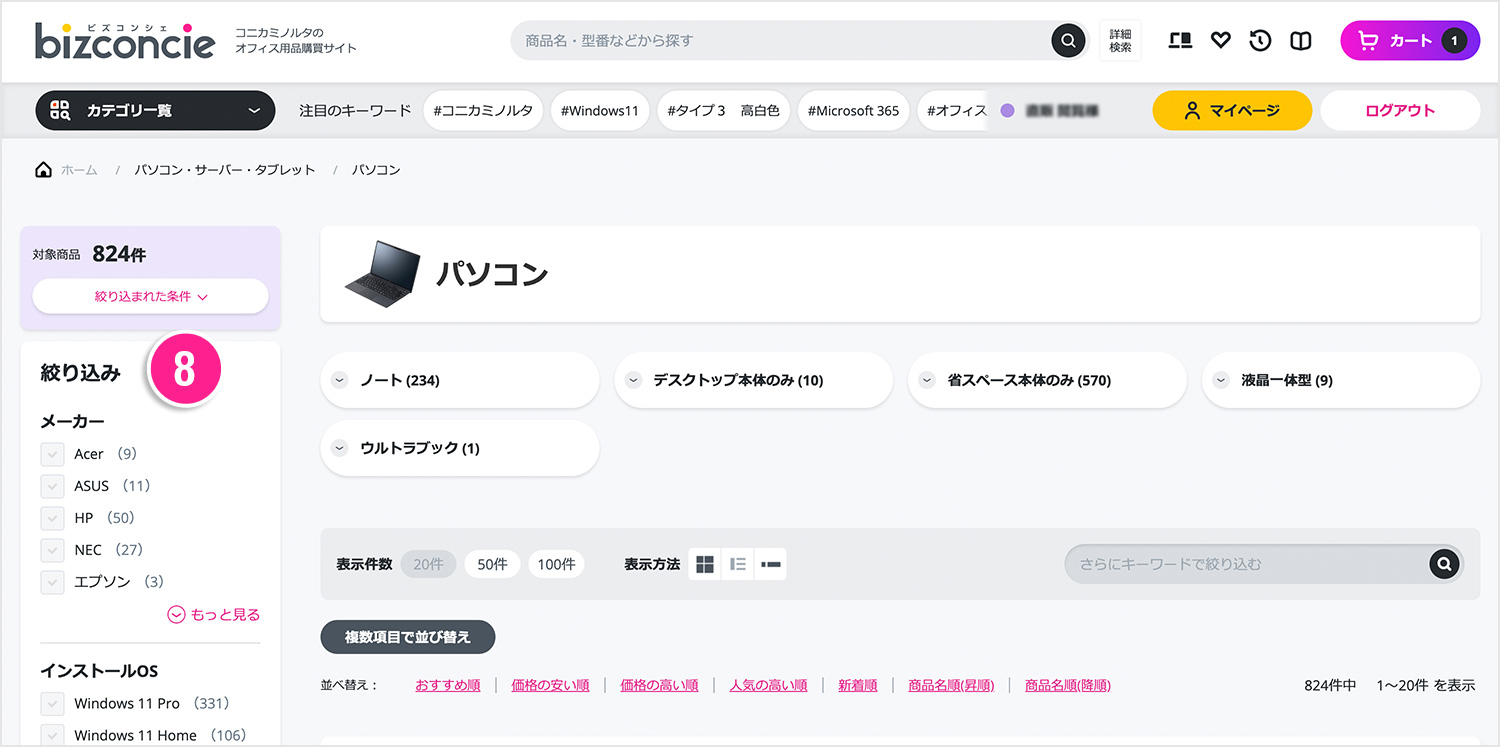Switch to grid view display icon
This screenshot has width=1500, height=747.
705,564
